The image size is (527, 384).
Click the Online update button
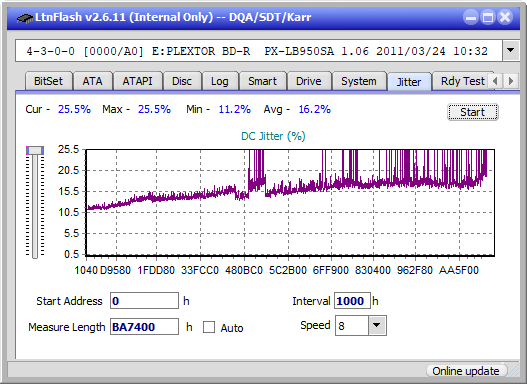pos(466,371)
